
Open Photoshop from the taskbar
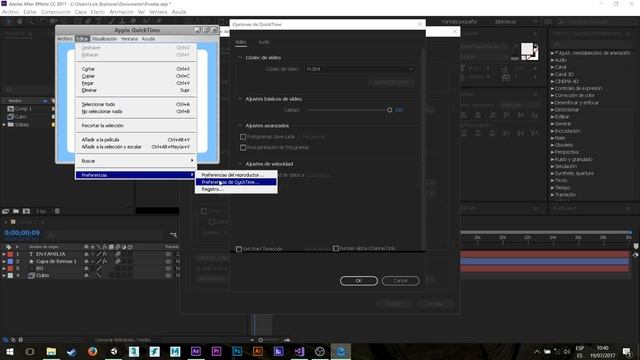point(237,351)
